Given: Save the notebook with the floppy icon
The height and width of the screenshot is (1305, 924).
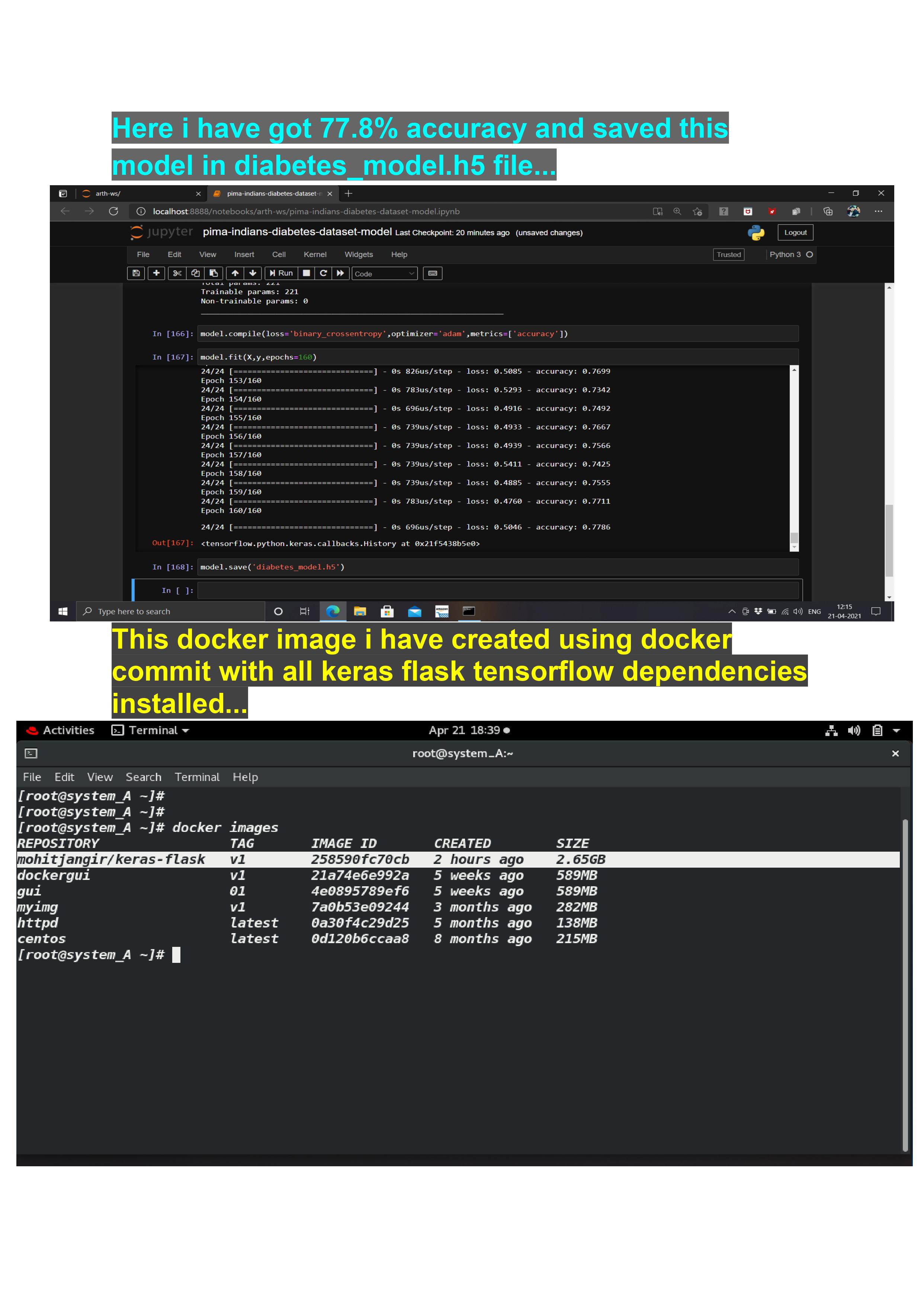Looking at the screenshot, I should click(x=135, y=273).
